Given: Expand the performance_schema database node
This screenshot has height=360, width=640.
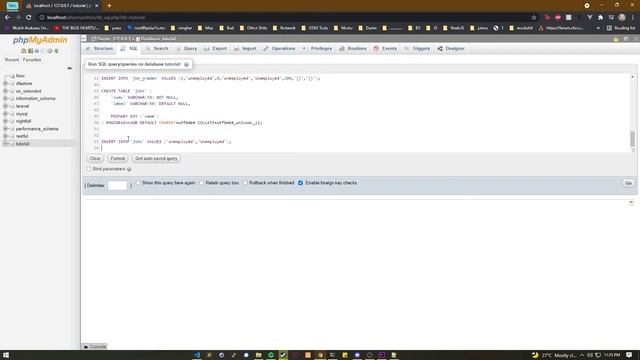Looking at the screenshot, I should tap(5, 129).
